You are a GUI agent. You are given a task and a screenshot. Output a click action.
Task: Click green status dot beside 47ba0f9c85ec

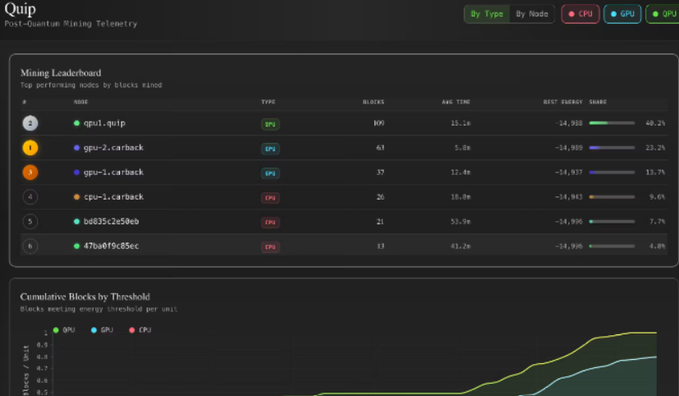77,246
